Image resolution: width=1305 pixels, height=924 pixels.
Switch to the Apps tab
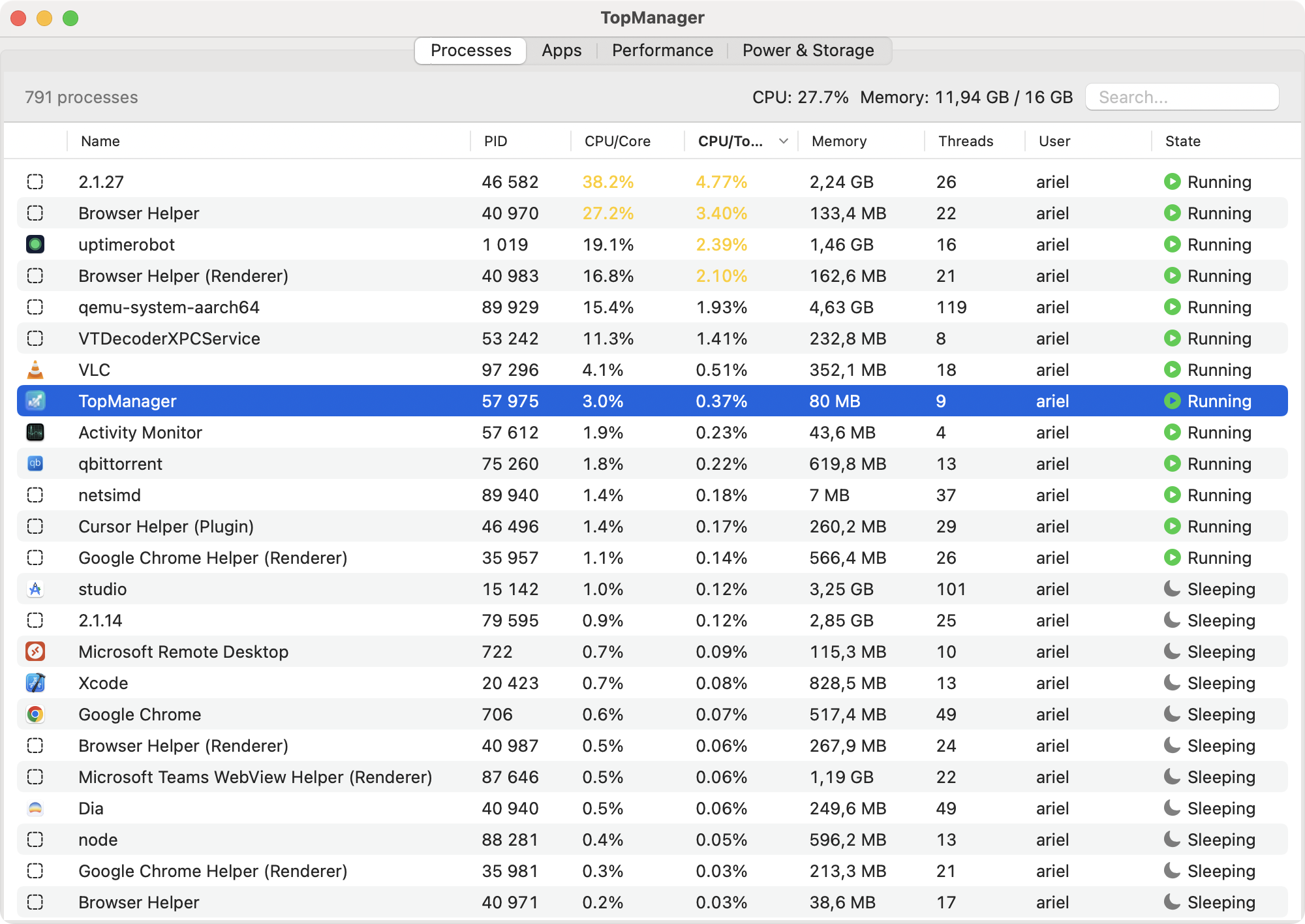(561, 51)
